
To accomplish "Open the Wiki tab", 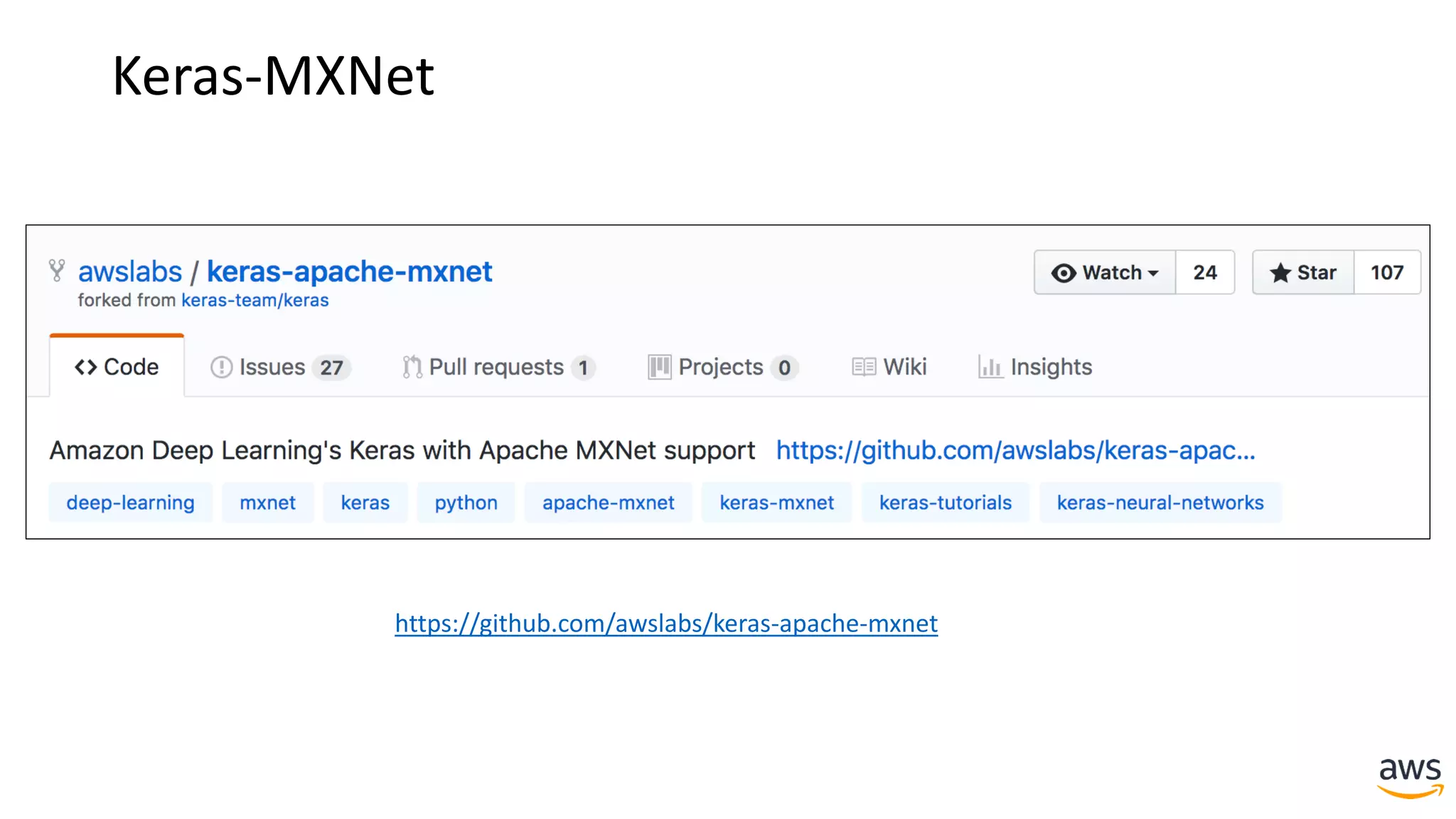I will click(889, 367).
